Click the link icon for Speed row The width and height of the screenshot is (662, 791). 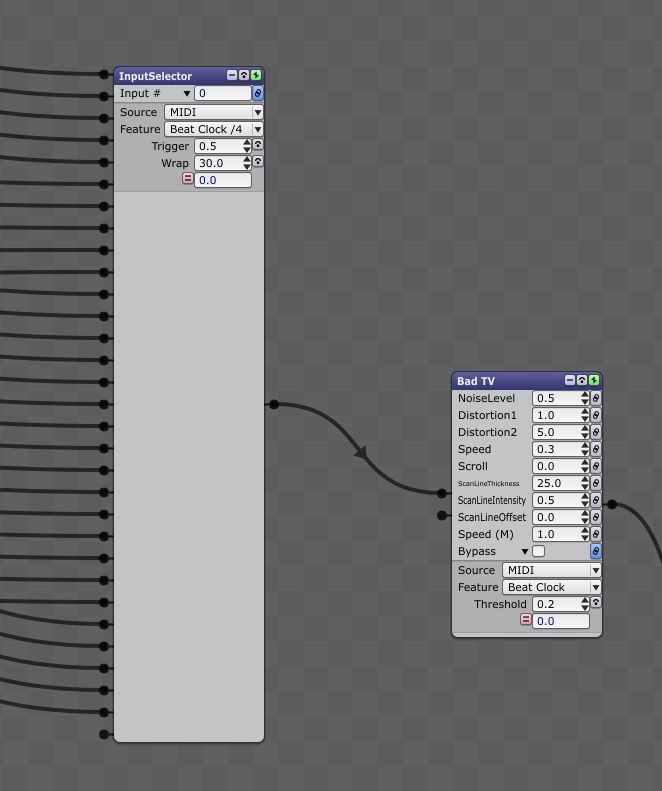pos(595,449)
